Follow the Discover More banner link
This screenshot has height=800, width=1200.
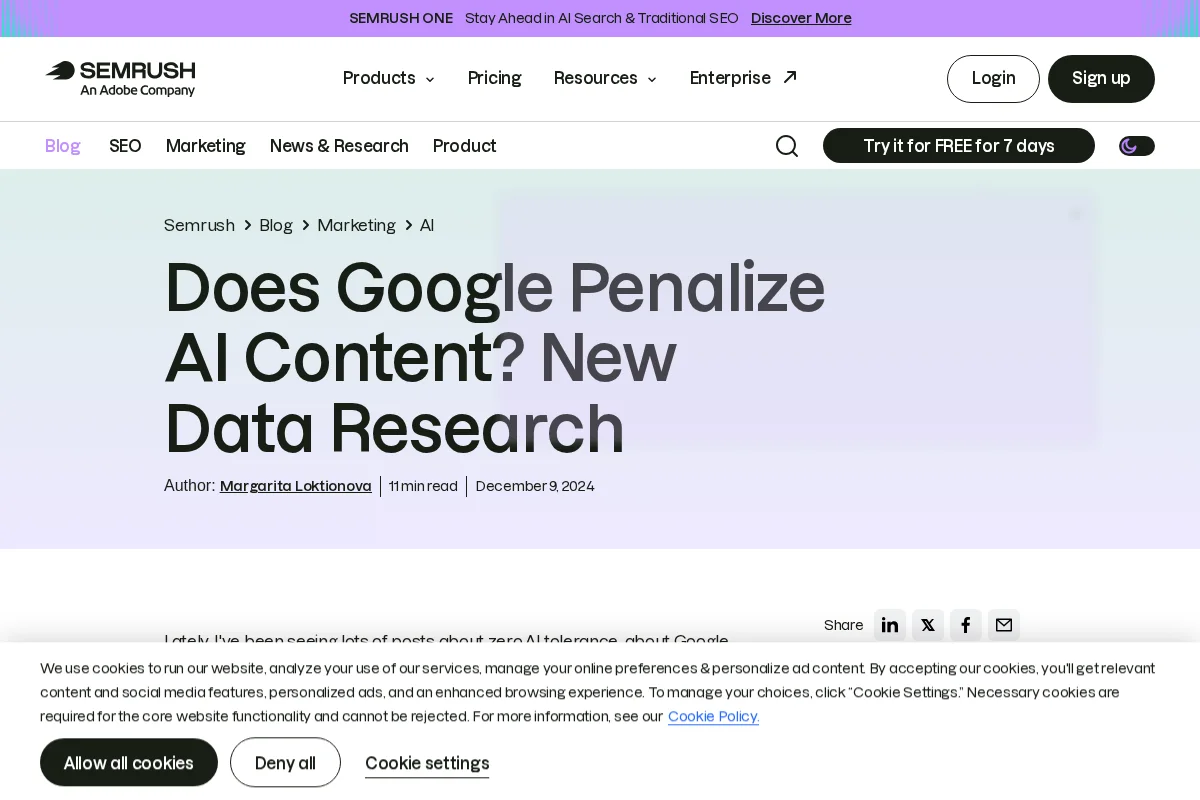click(801, 18)
